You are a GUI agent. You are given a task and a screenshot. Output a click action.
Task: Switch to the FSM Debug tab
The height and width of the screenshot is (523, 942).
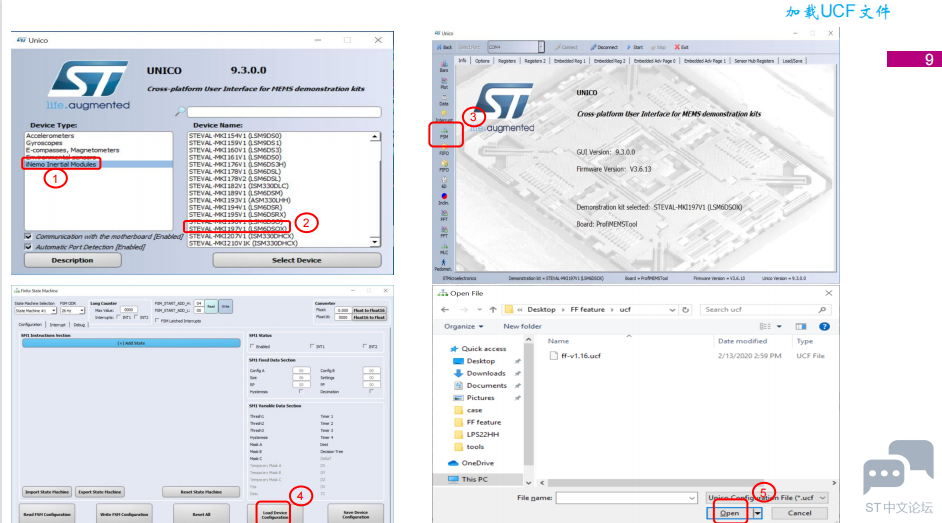point(79,324)
